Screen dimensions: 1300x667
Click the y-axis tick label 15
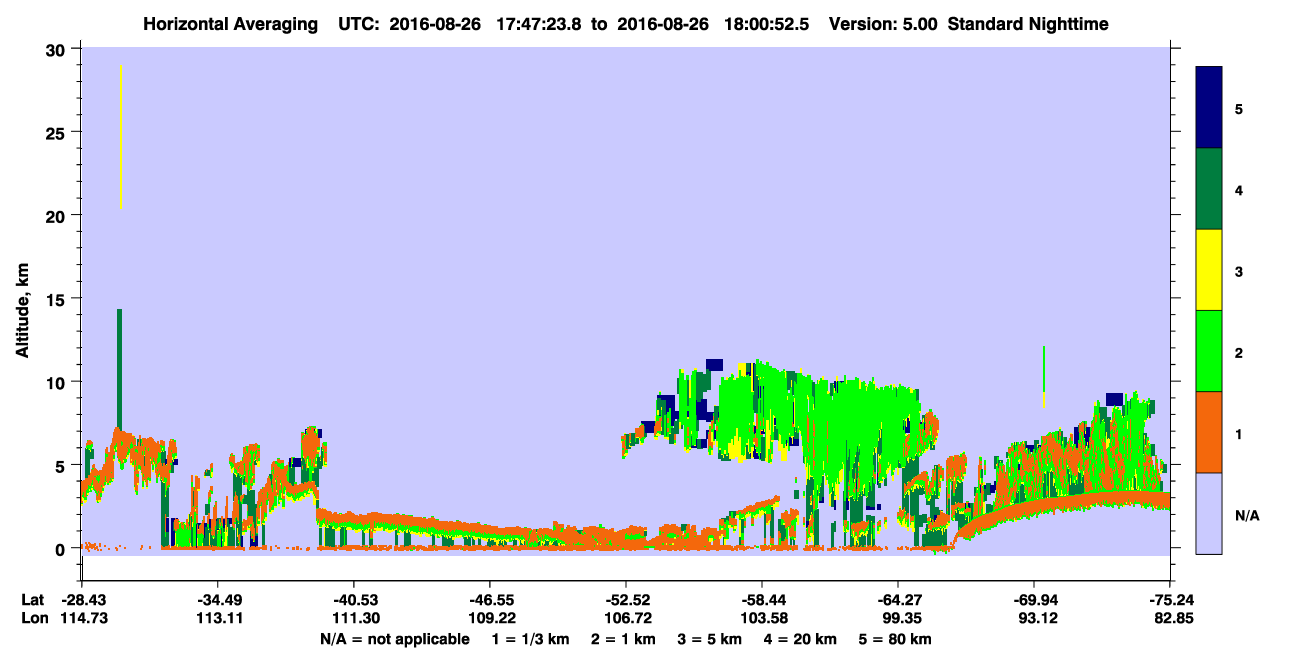click(x=56, y=299)
